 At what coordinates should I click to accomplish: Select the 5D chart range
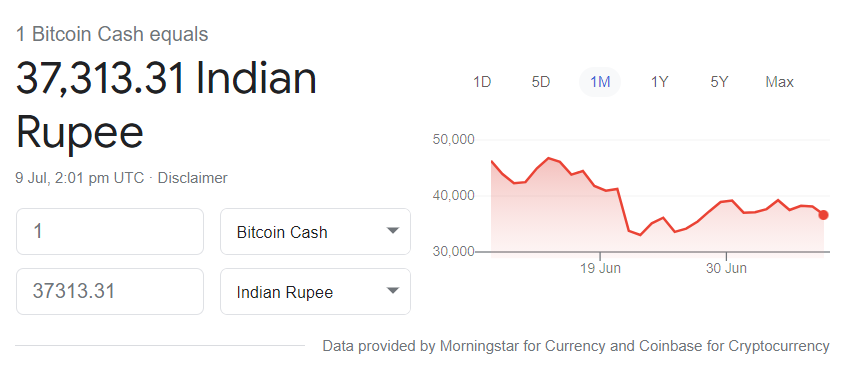click(540, 82)
